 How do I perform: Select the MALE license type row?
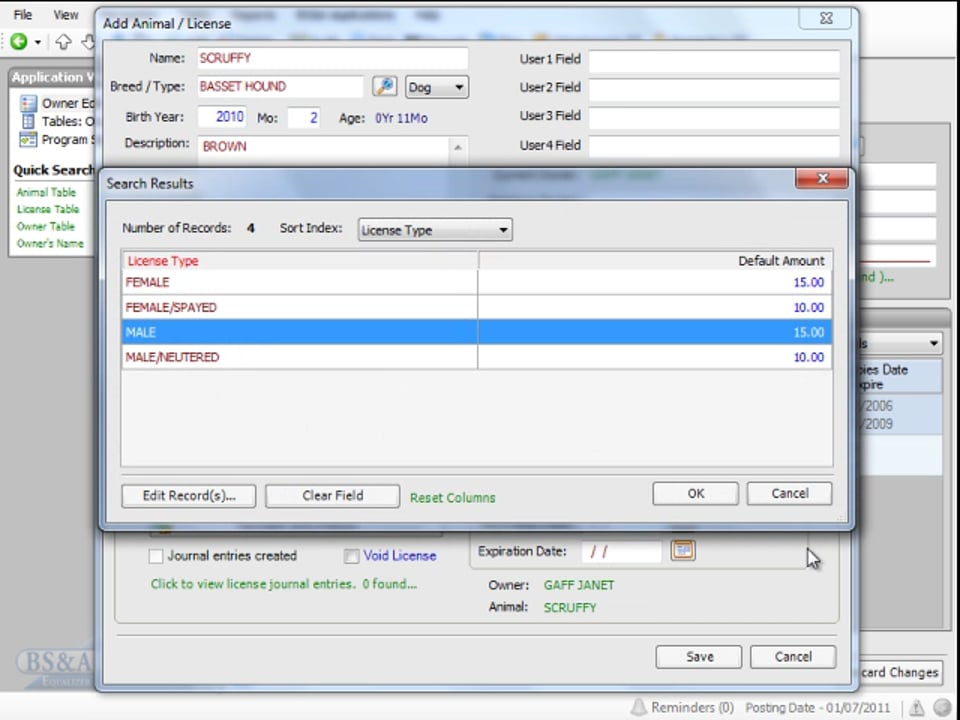pyautogui.click(x=476, y=332)
